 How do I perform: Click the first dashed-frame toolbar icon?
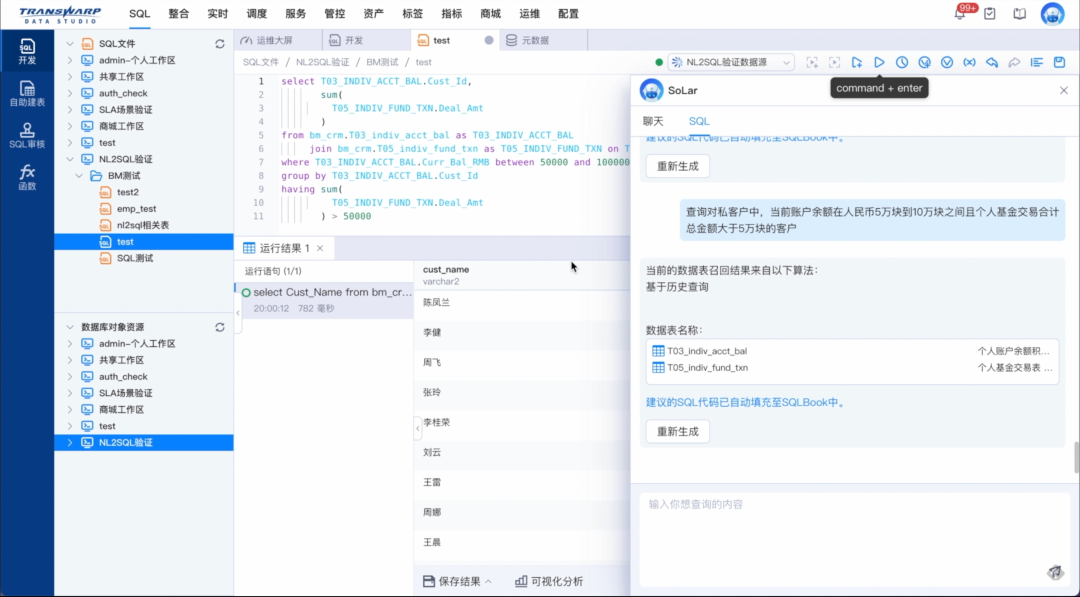[812, 62]
